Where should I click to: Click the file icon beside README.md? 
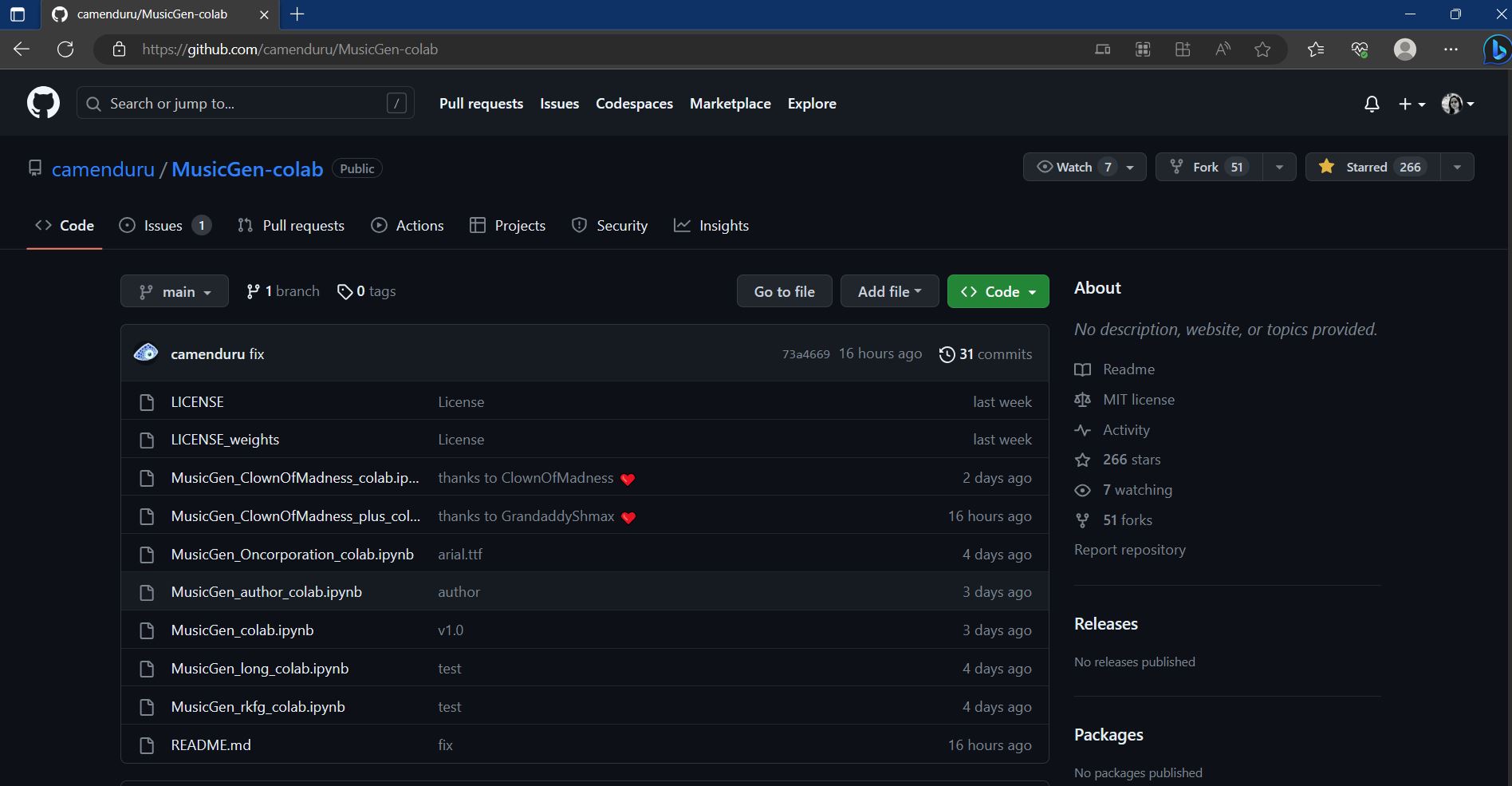(x=147, y=745)
